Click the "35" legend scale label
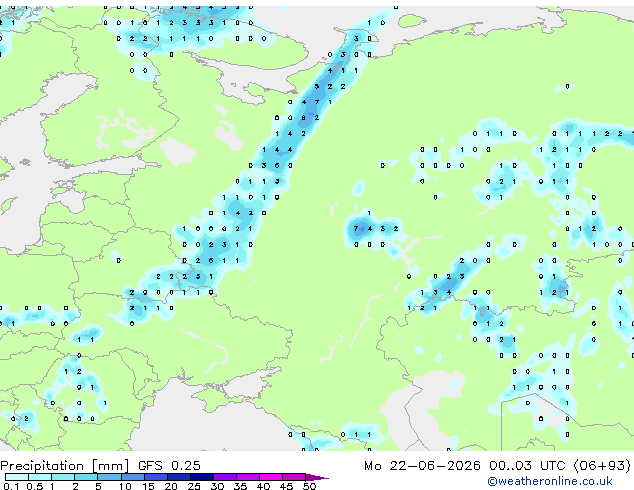634x490 pixels. (240, 486)
